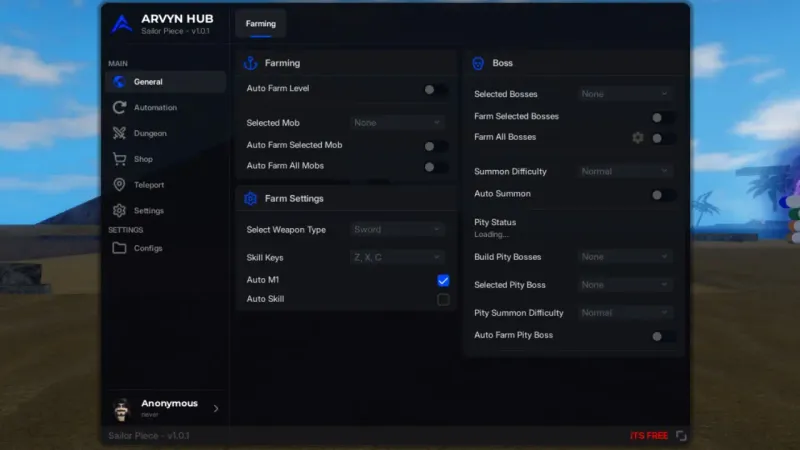Open the Selected Mob dropdown
Screen dimensions: 800x450
(397, 122)
